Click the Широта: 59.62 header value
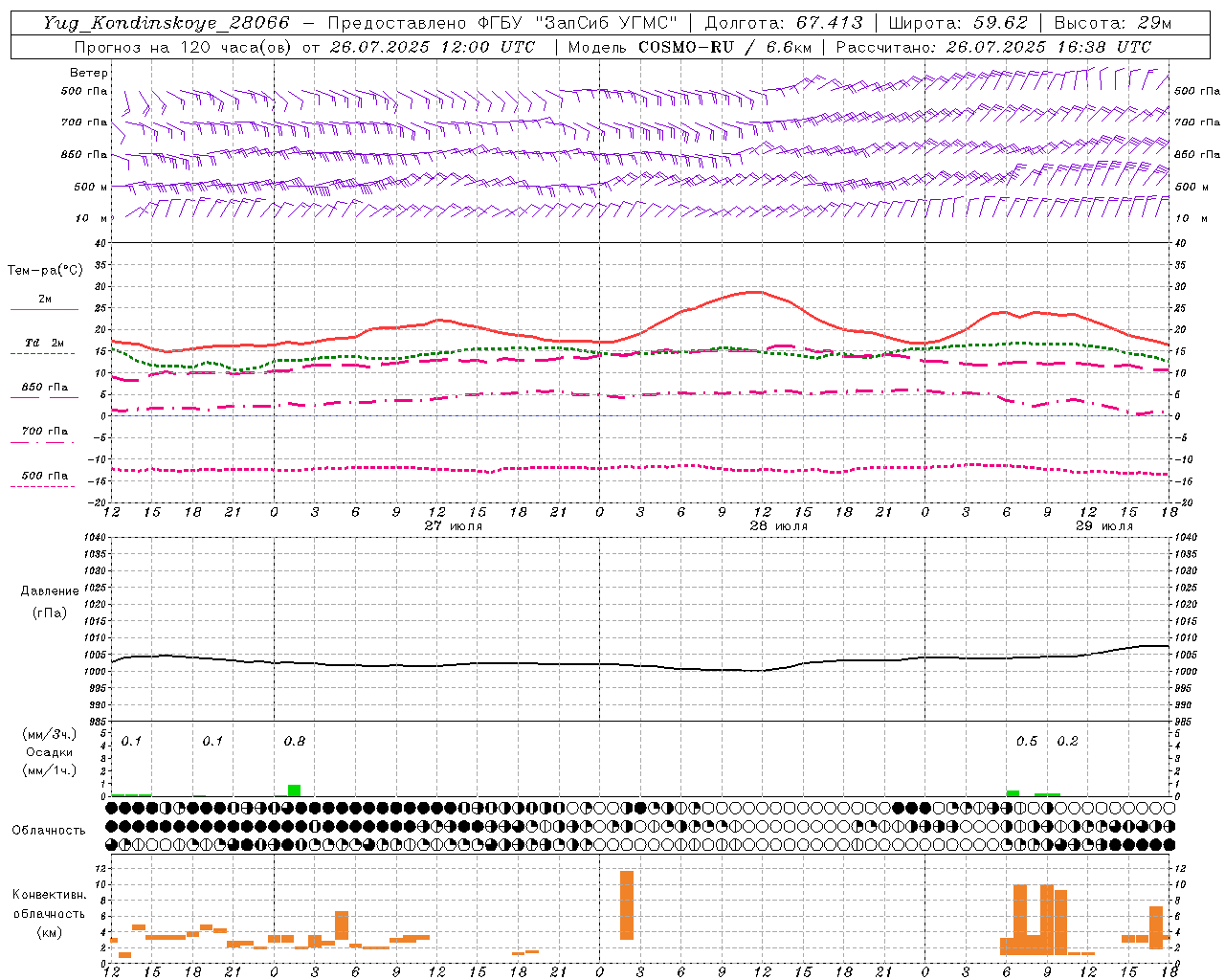1225x980 pixels. tap(958, 23)
